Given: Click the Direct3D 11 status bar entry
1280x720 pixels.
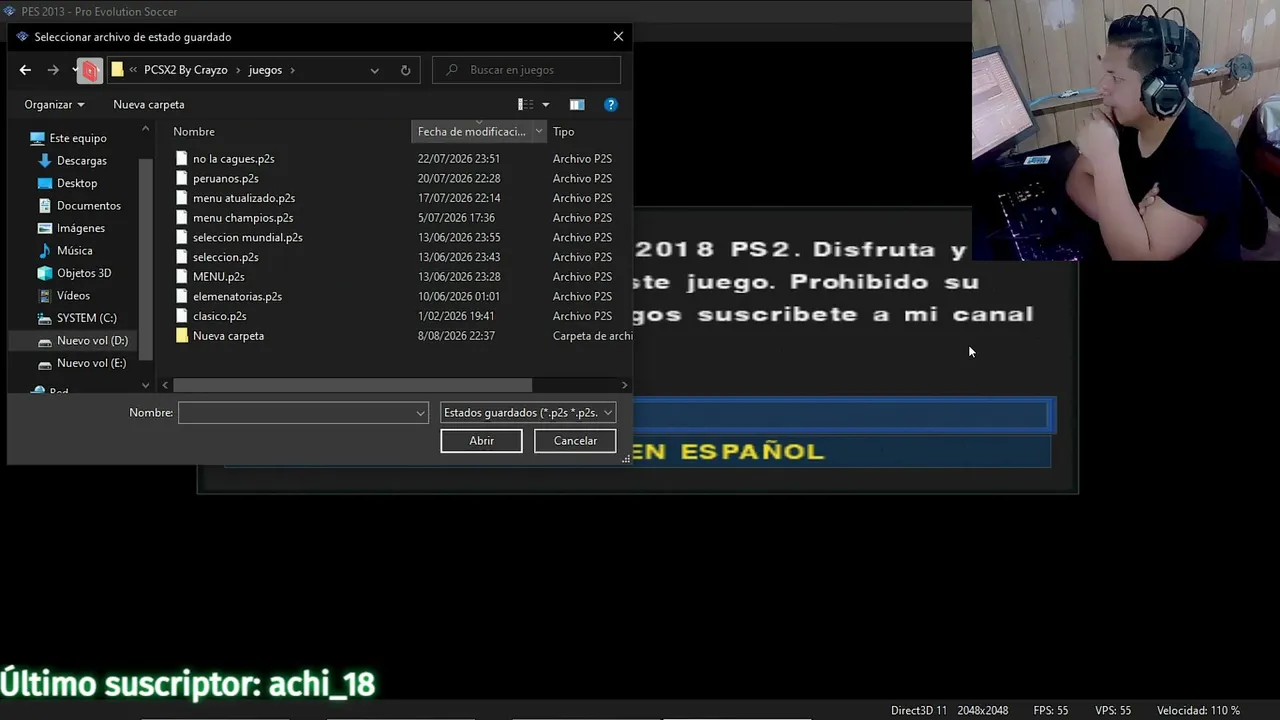Looking at the screenshot, I should pyautogui.click(x=918, y=710).
